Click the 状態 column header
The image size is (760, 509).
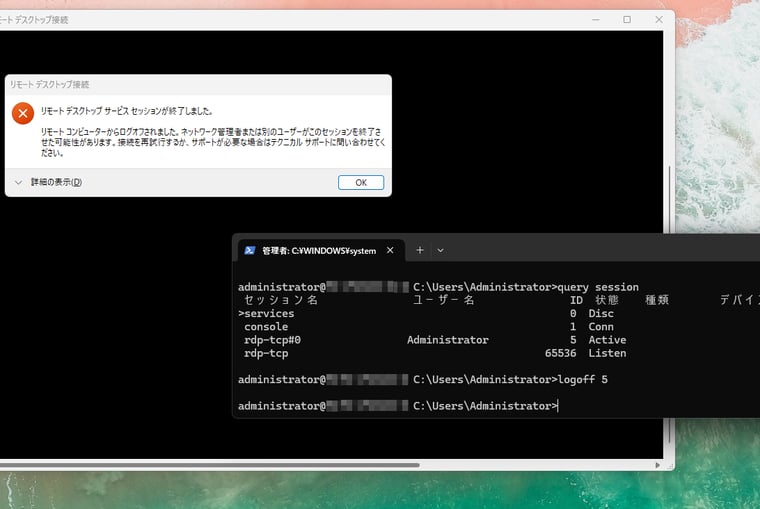pyautogui.click(x=607, y=300)
